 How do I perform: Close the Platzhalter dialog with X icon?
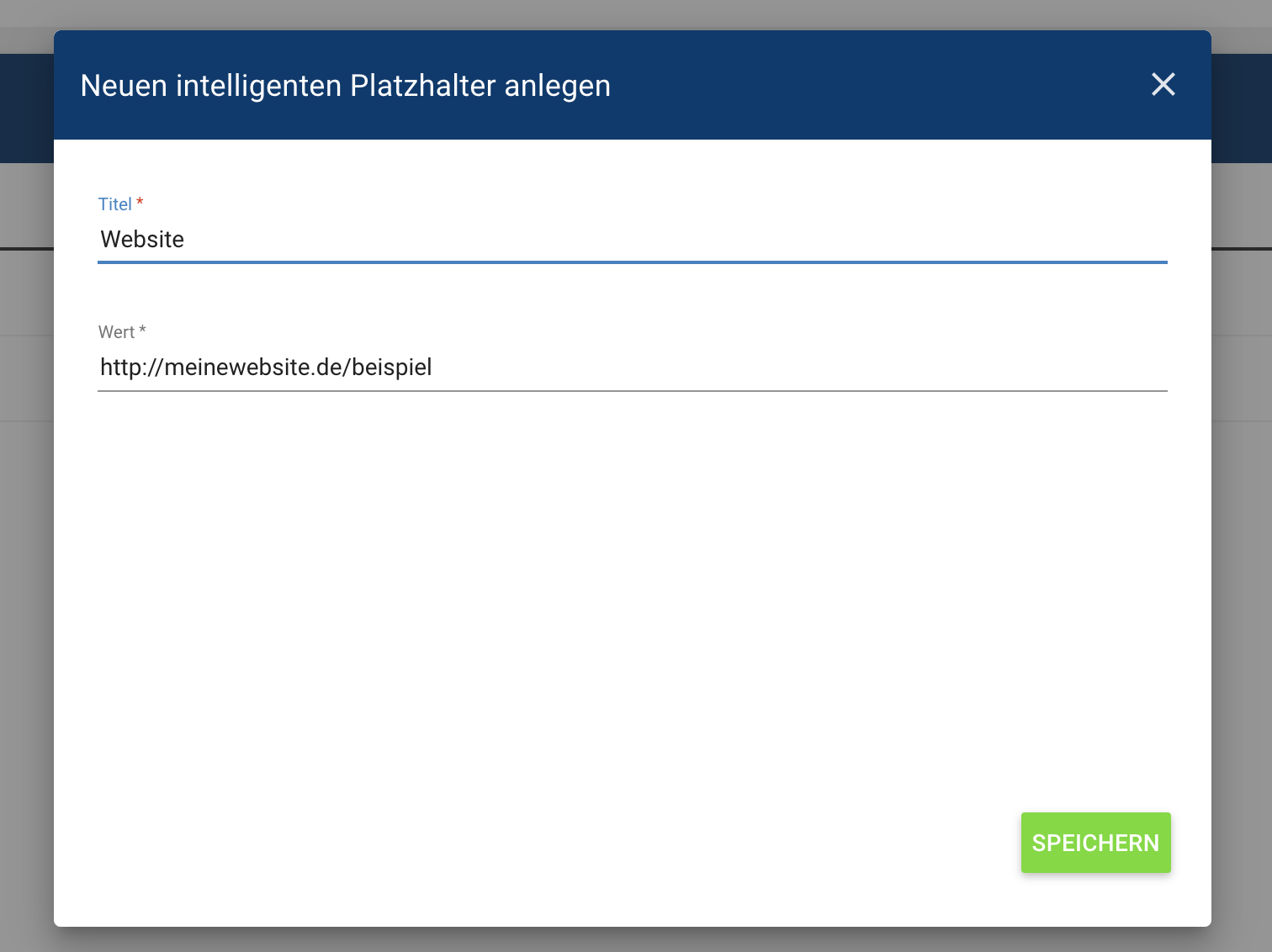click(1163, 84)
